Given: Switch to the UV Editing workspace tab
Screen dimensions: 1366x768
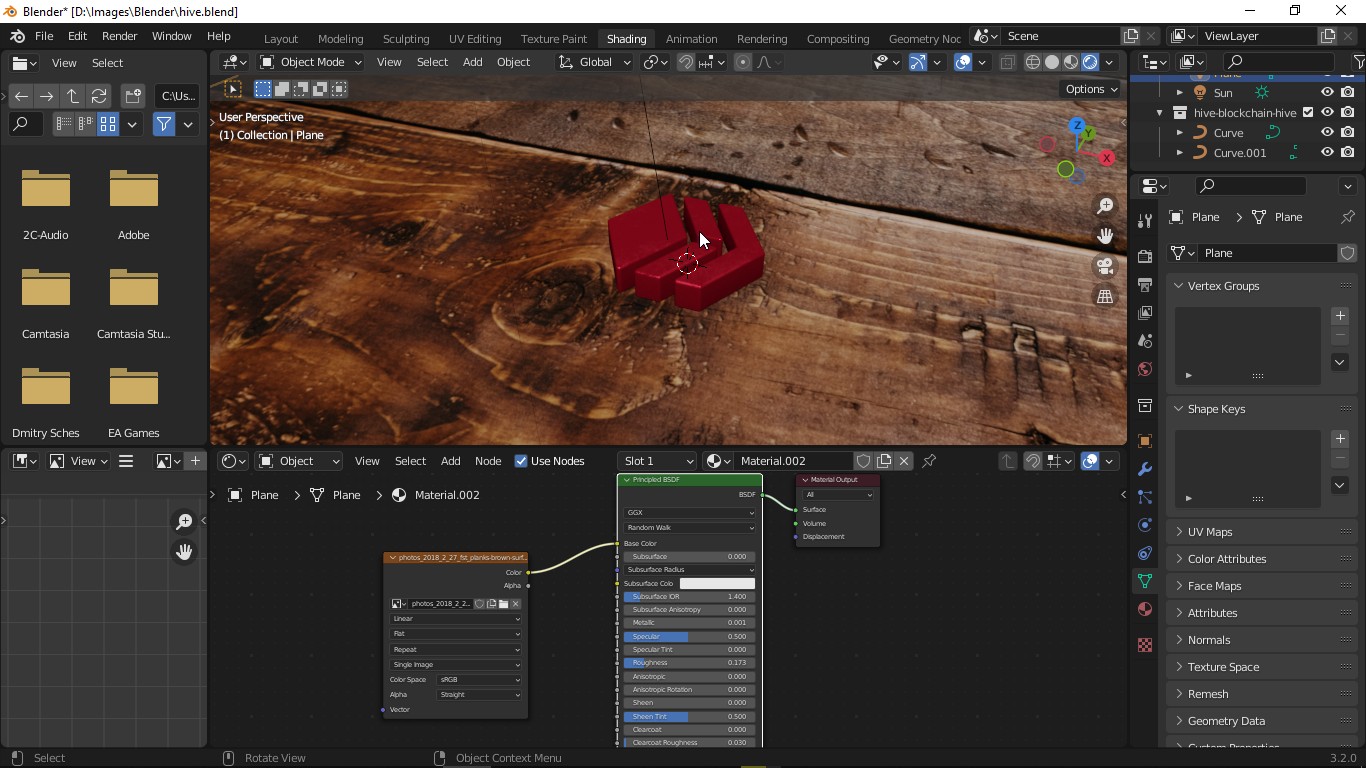Looking at the screenshot, I should click(x=475, y=38).
